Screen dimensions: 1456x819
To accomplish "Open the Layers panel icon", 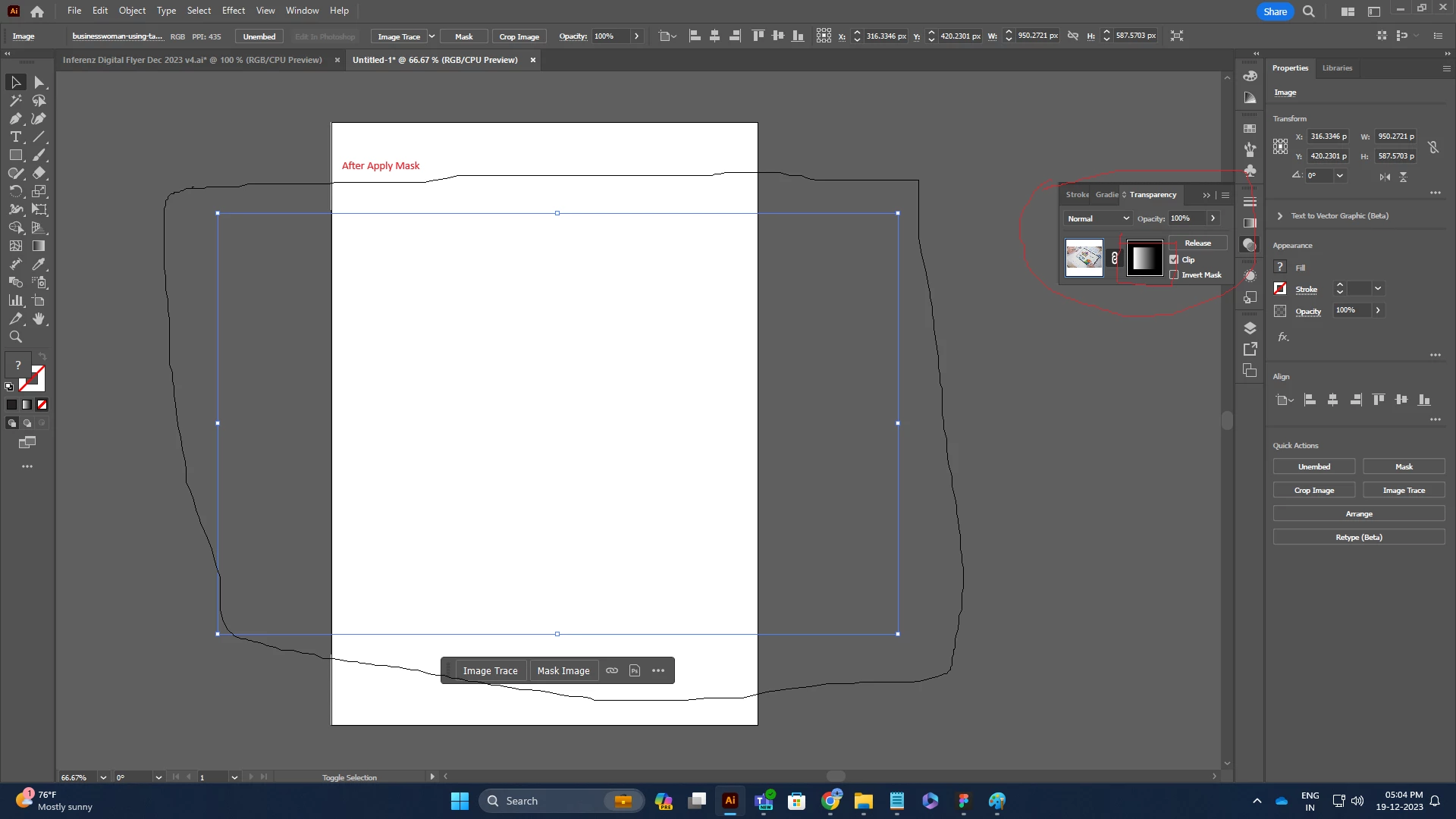I will (1250, 328).
